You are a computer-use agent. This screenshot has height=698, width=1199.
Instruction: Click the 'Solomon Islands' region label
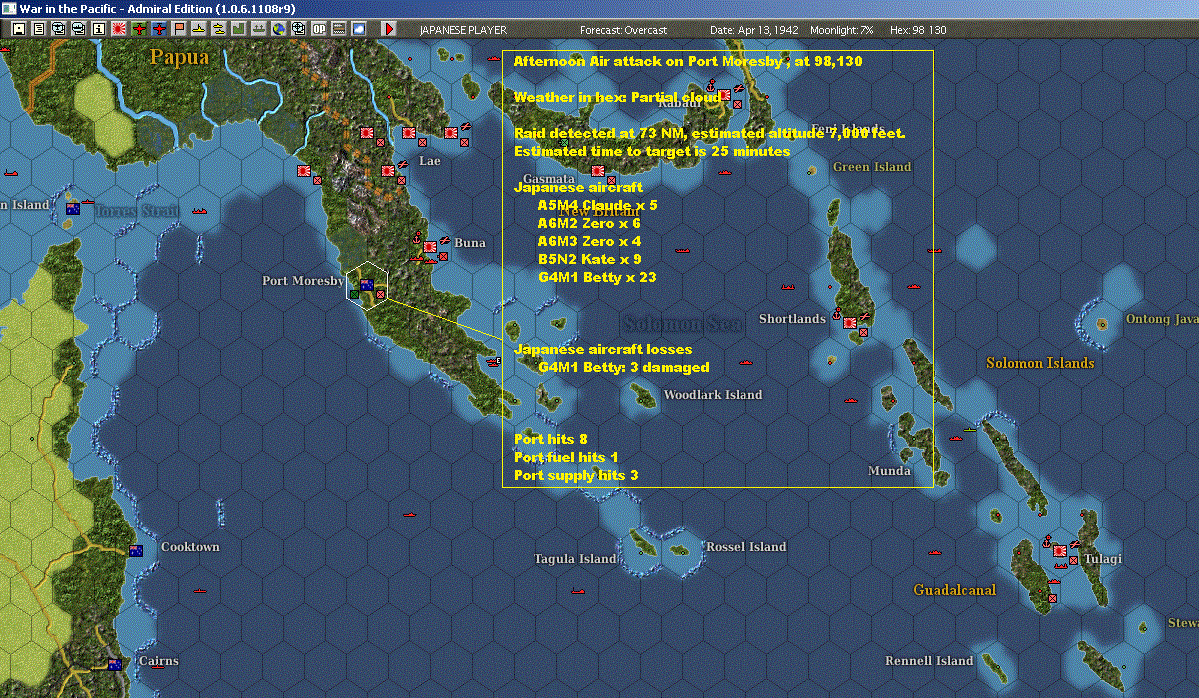click(1040, 363)
